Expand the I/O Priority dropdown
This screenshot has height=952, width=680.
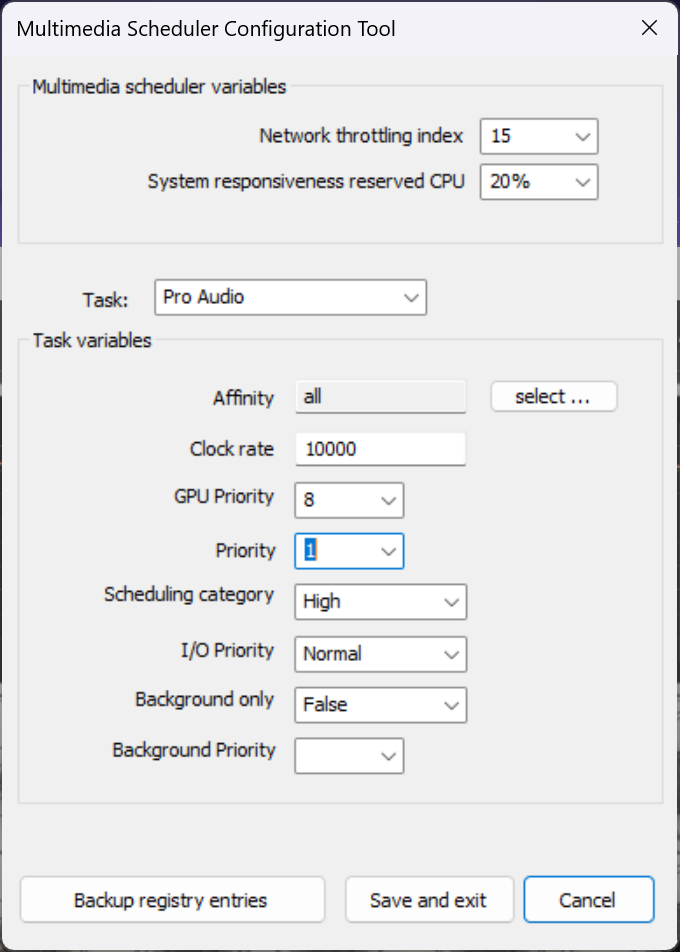click(x=381, y=654)
